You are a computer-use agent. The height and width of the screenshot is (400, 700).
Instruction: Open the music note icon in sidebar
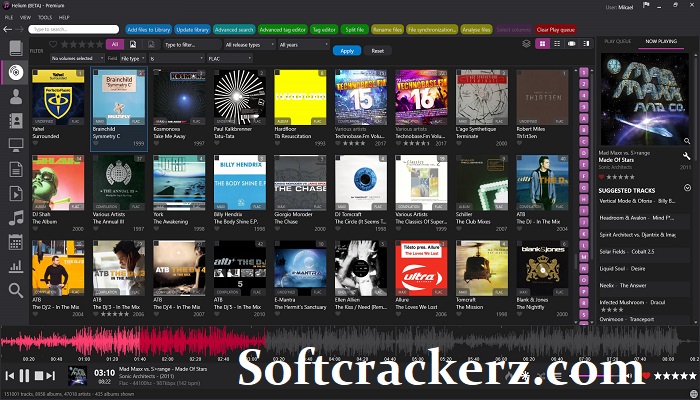pos(16,218)
